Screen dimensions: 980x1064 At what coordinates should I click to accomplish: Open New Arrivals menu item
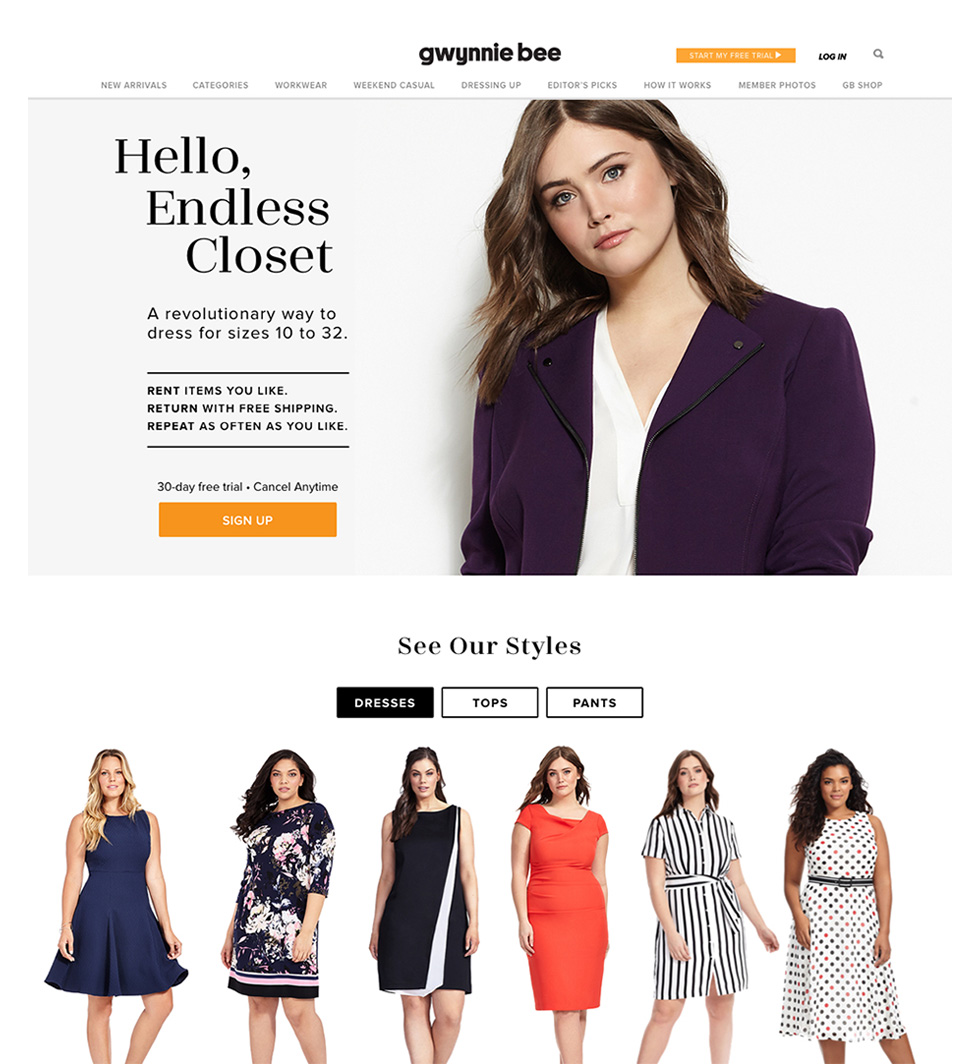click(134, 86)
